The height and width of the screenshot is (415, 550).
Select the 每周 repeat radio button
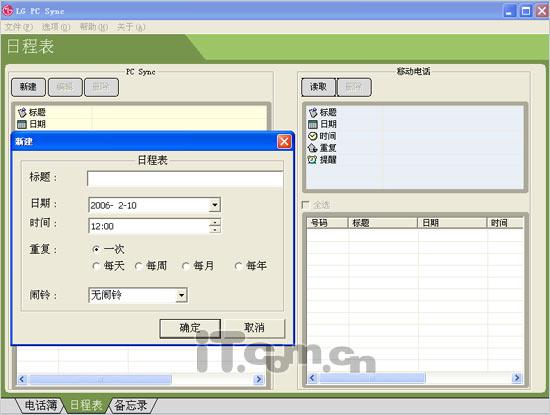point(139,266)
